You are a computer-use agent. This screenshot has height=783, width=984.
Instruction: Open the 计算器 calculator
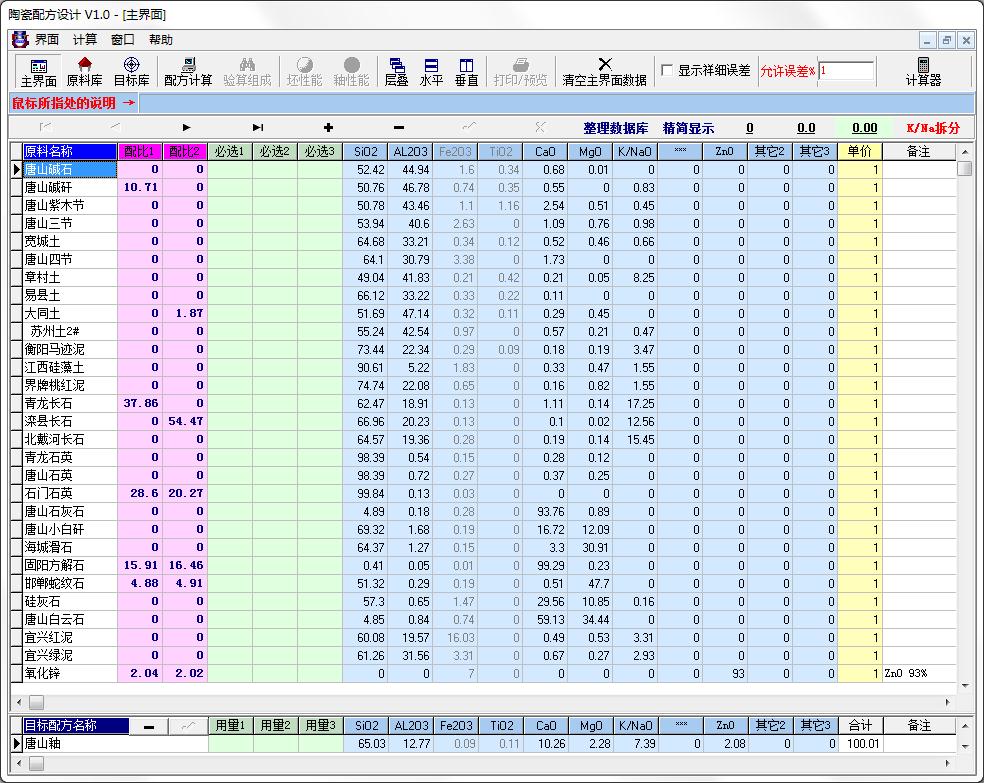[923, 72]
